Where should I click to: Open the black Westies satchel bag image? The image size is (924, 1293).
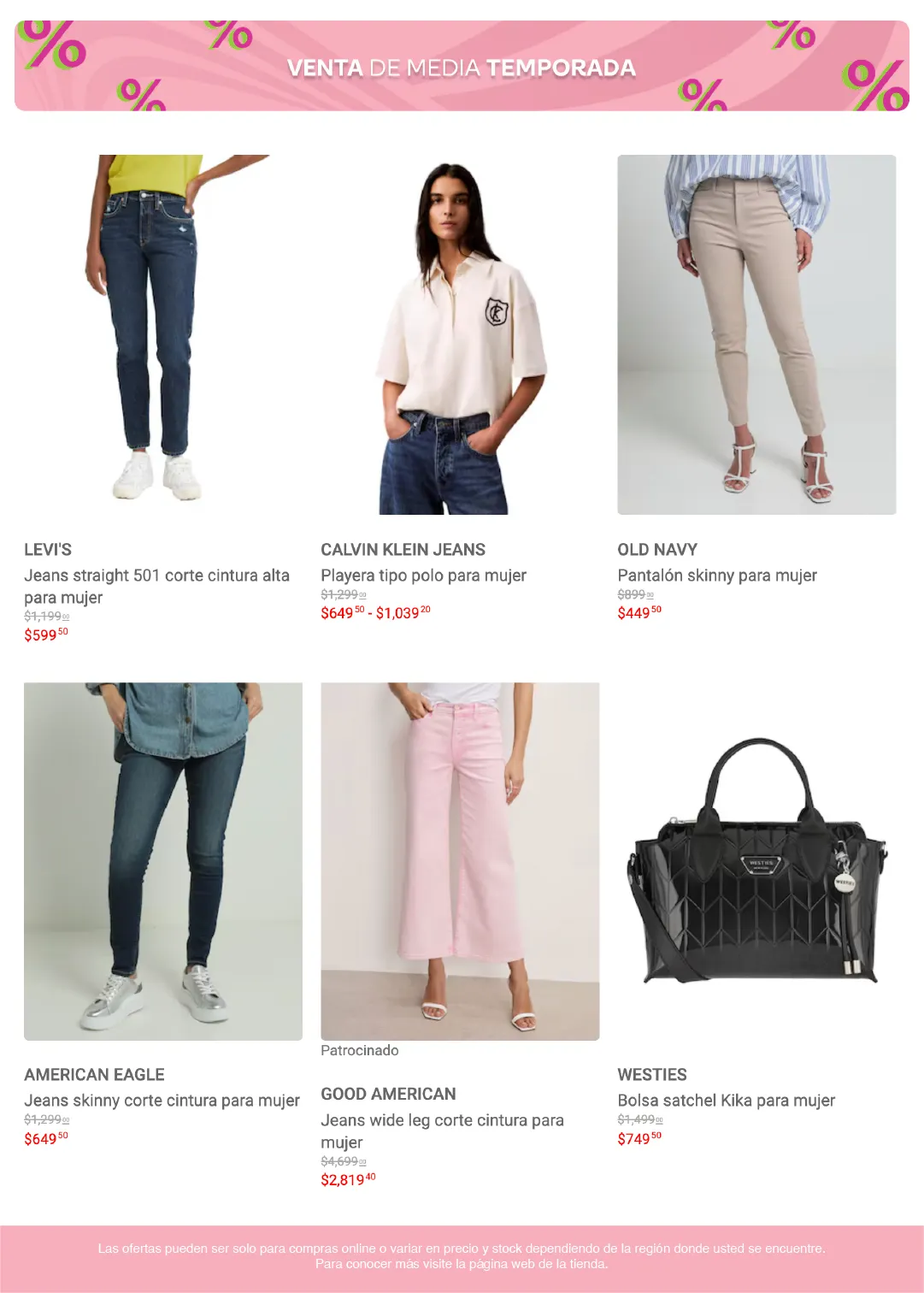[x=756, y=861]
